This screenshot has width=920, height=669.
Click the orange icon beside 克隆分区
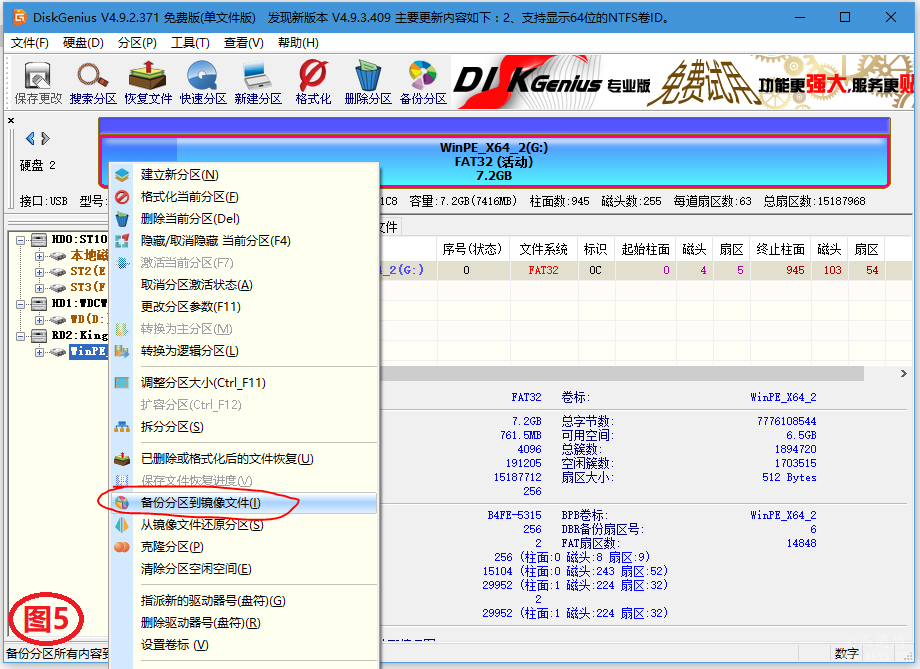click(x=121, y=547)
